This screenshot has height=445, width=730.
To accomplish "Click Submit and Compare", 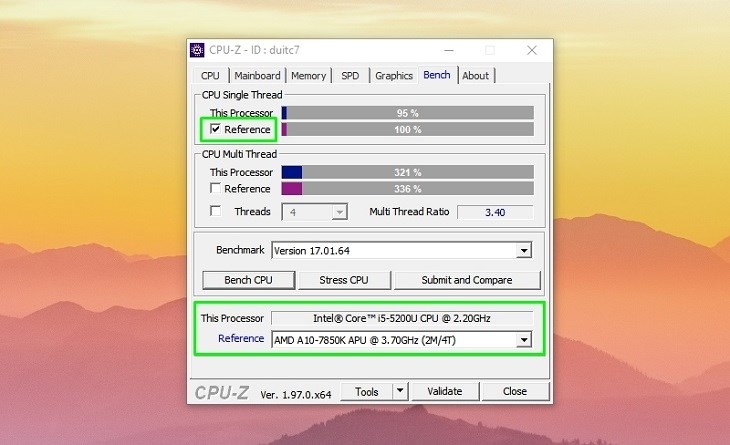I will pos(467,280).
